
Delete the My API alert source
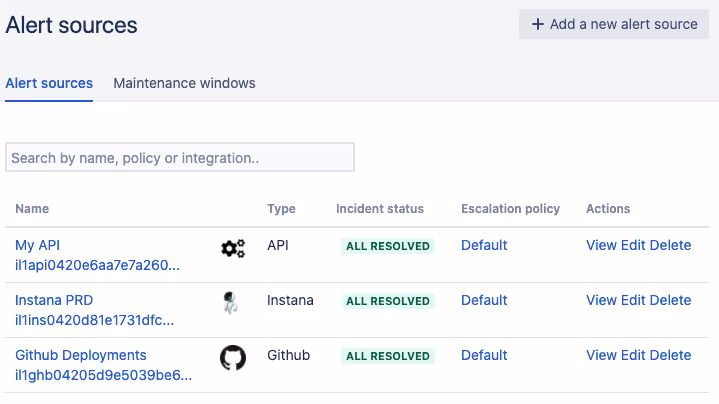tap(670, 245)
